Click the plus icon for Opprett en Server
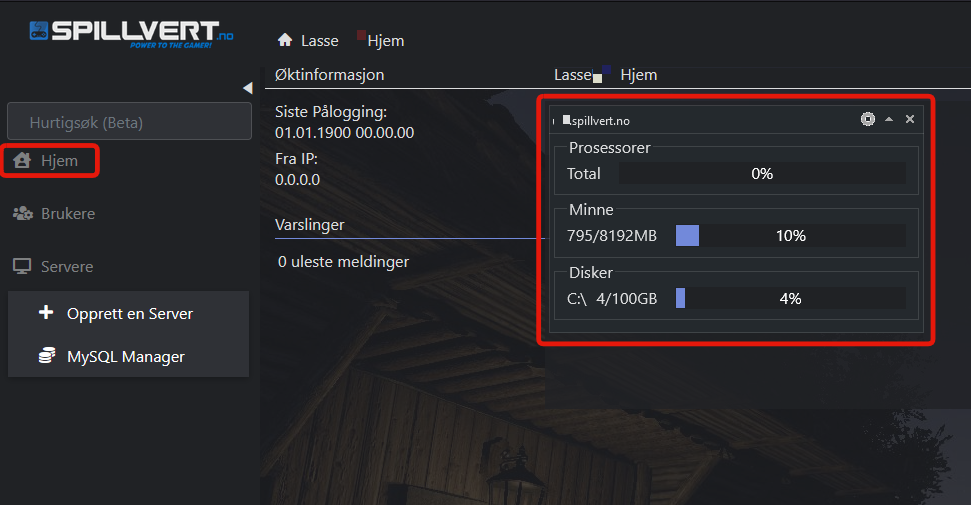971x505 pixels. 46,312
